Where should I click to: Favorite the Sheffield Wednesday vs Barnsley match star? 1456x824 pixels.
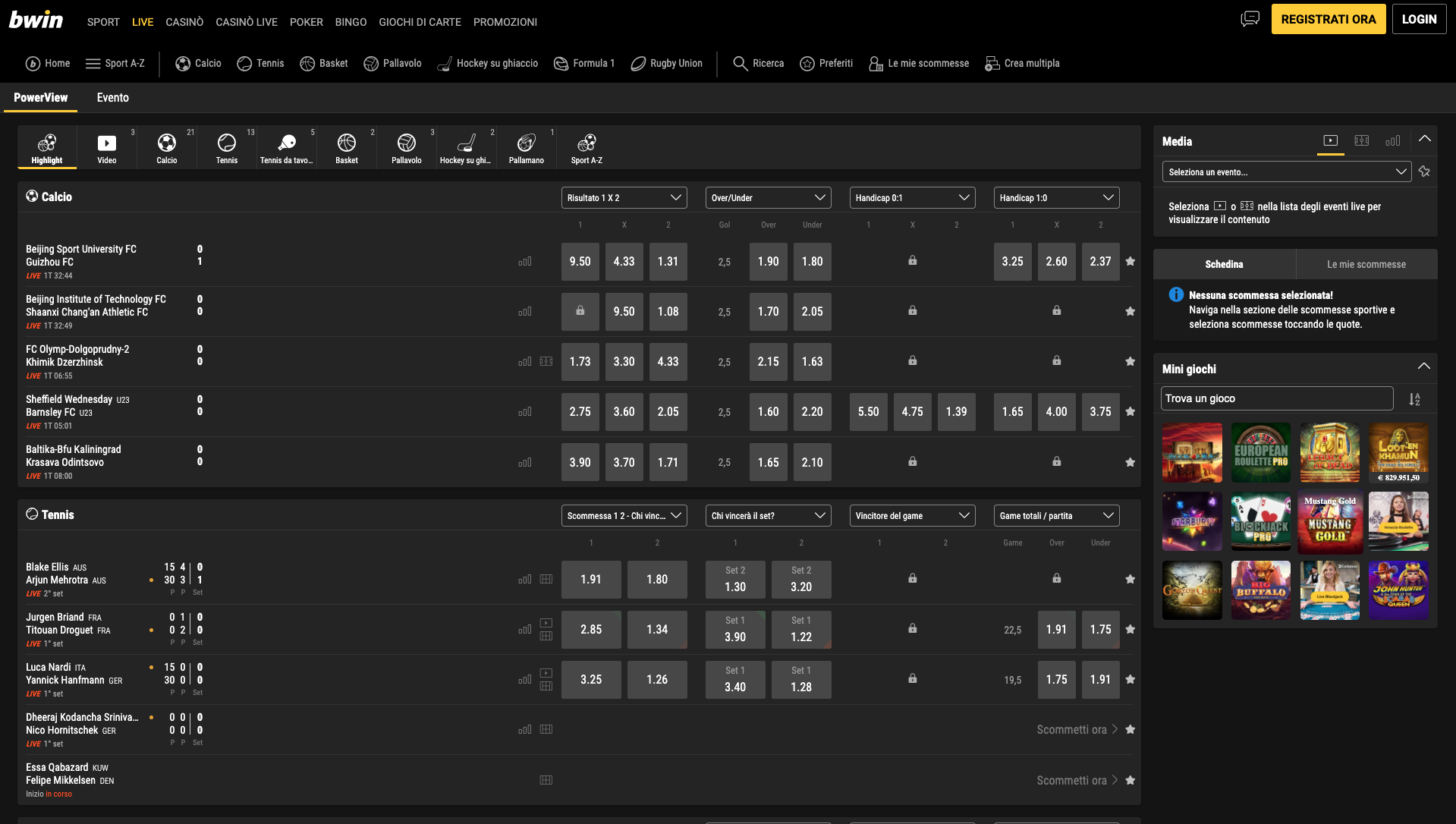point(1130,411)
